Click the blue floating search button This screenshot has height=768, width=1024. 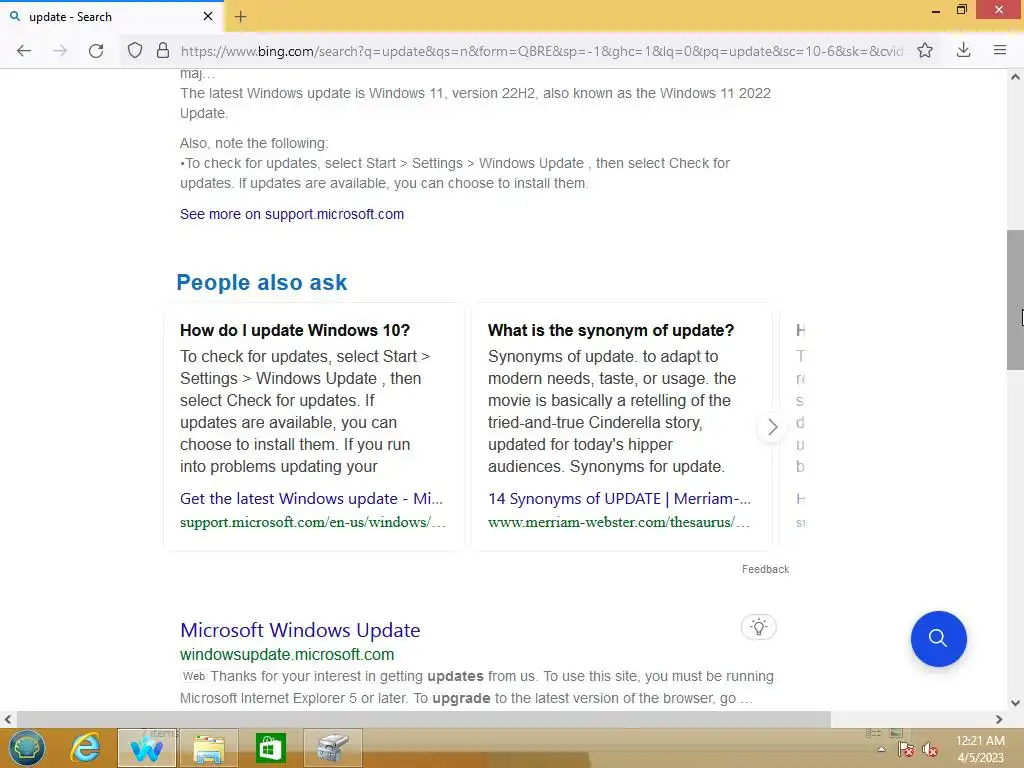[x=938, y=639]
